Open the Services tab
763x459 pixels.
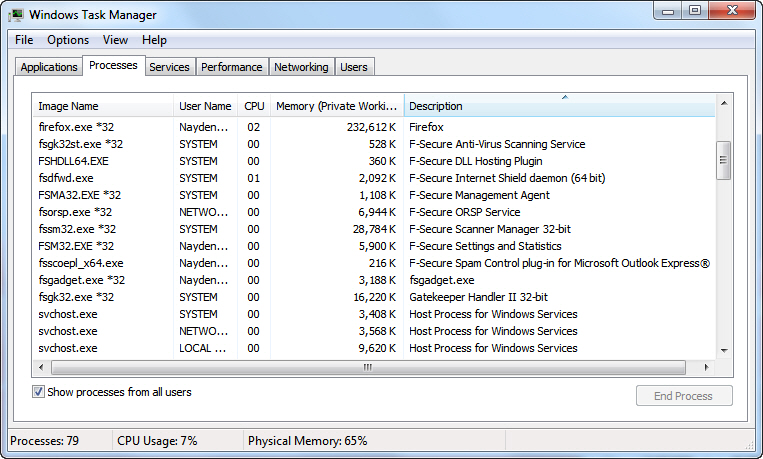click(x=169, y=67)
